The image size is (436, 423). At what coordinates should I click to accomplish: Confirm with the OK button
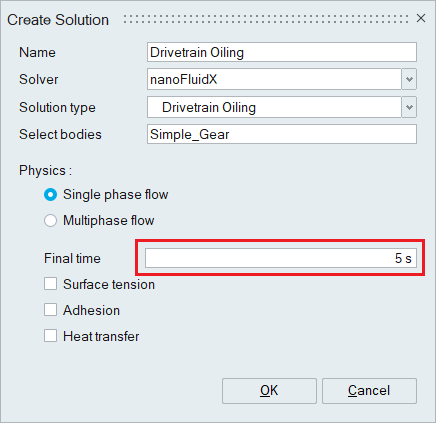click(x=269, y=391)
